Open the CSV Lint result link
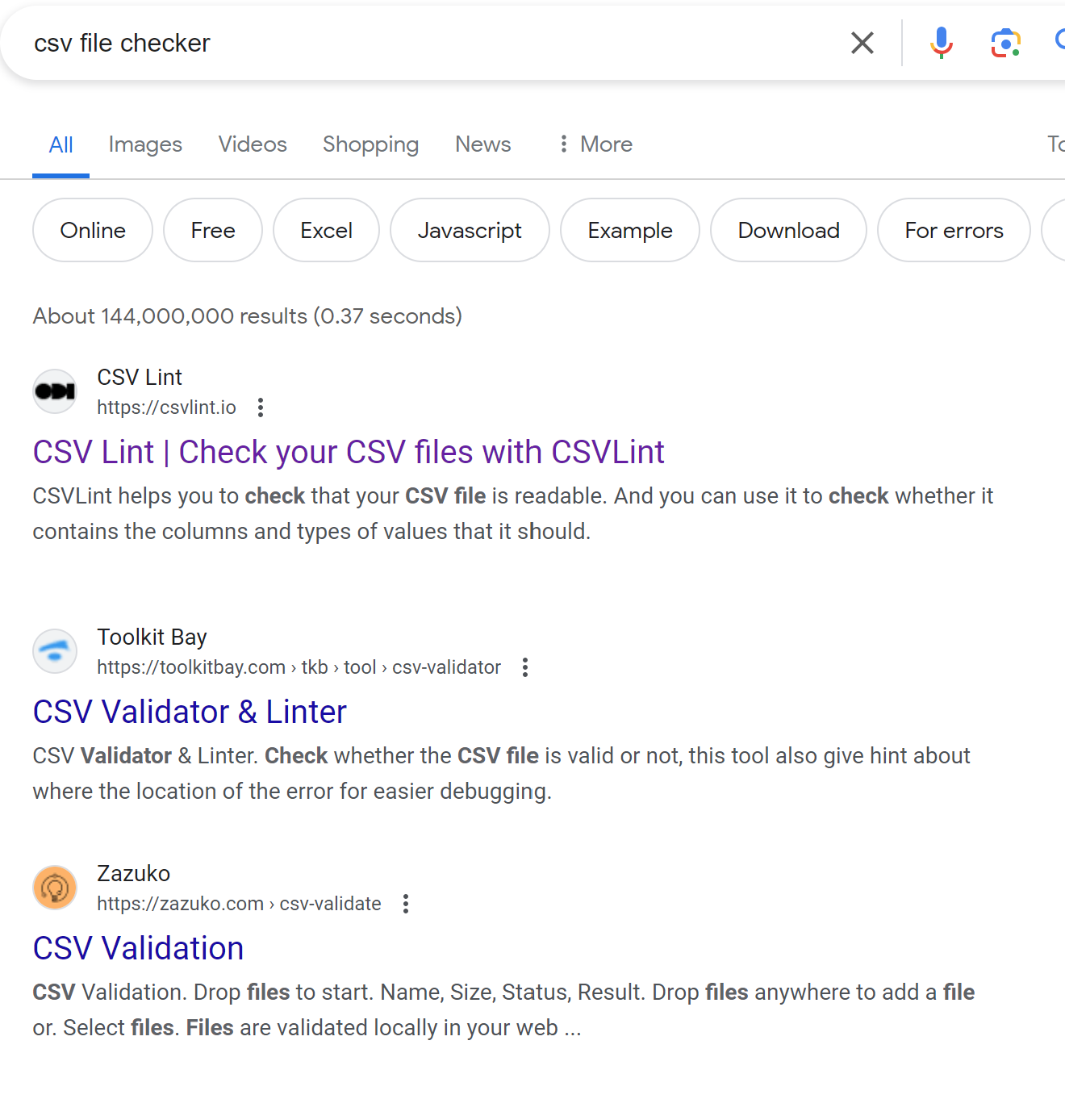This screenshot has height=1120, width=1065. tap(349, 452)
